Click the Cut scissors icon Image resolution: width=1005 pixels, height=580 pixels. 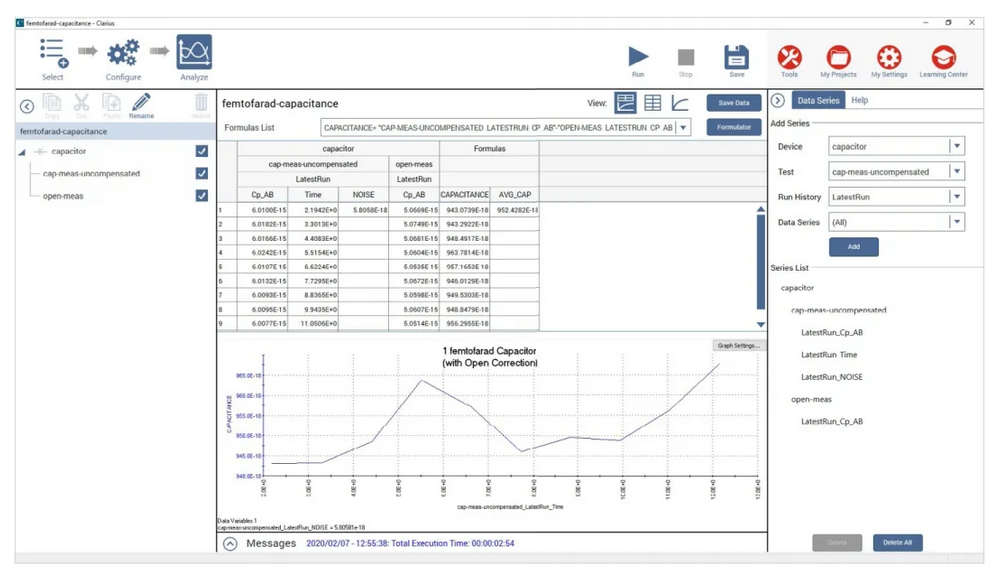[x=81, y=103]
